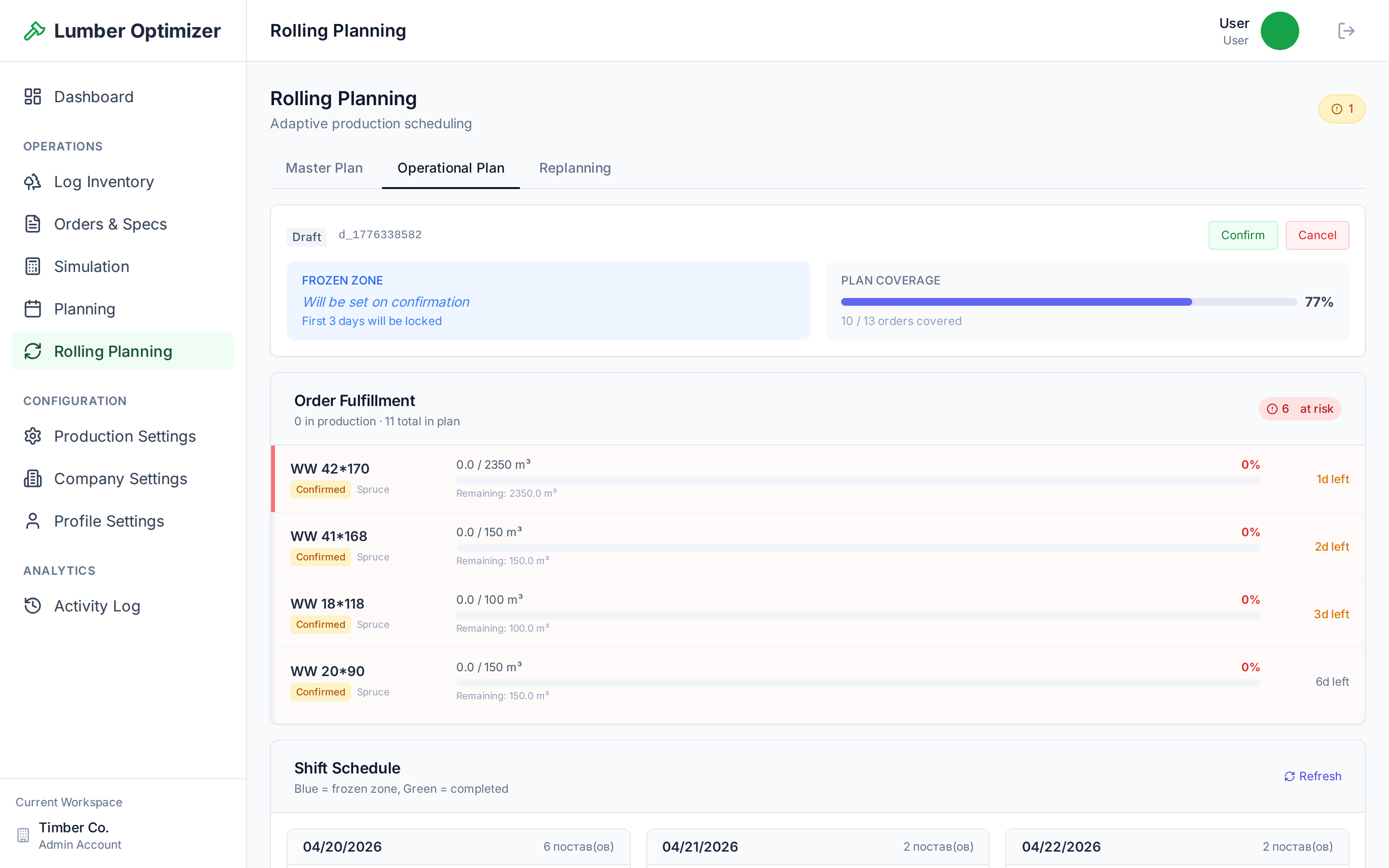1389x868 pixels.
Task: Click the Plan Coverage progress bar
Action: pos(1068,302)
